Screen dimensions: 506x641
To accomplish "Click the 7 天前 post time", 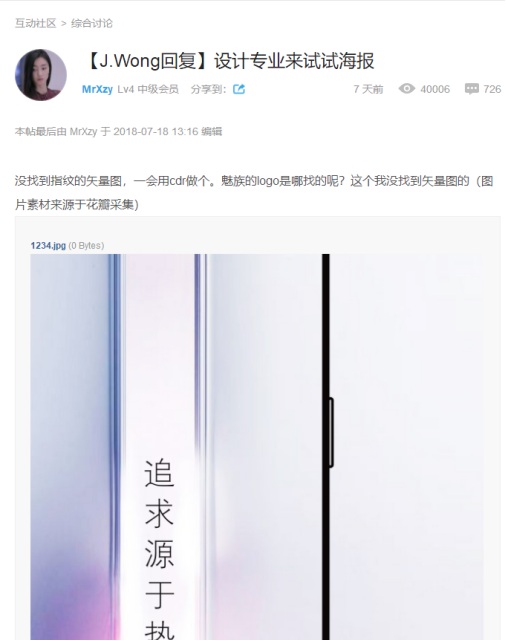I will (368, 89).
